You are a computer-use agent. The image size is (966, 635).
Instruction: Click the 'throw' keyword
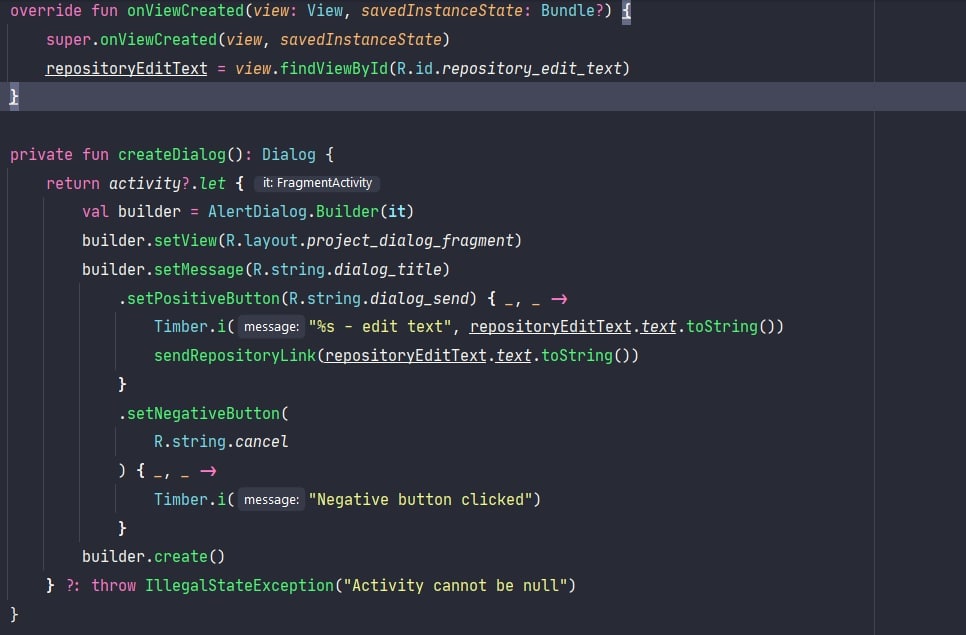[x=113, y=586]
